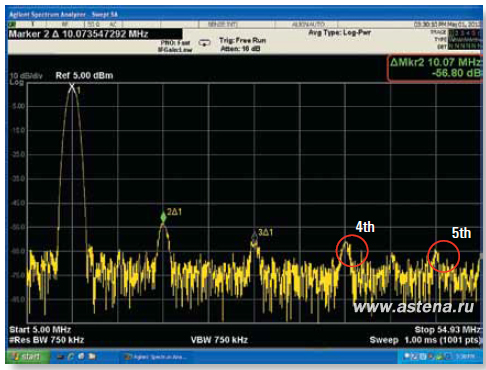The width and height of the screenshot is (486, 370).
Task: Select the 3Δ1 delta marker
Action: click(254, 236)
